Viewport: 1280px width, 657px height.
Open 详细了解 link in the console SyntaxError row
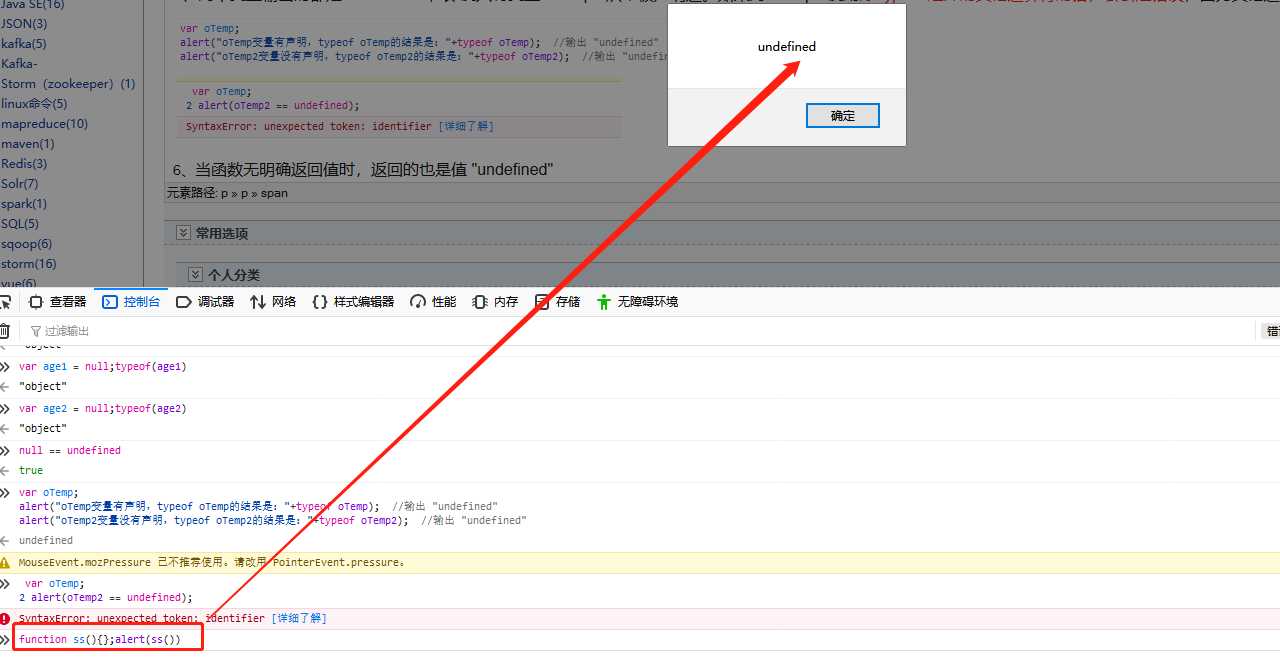[299, 619]
